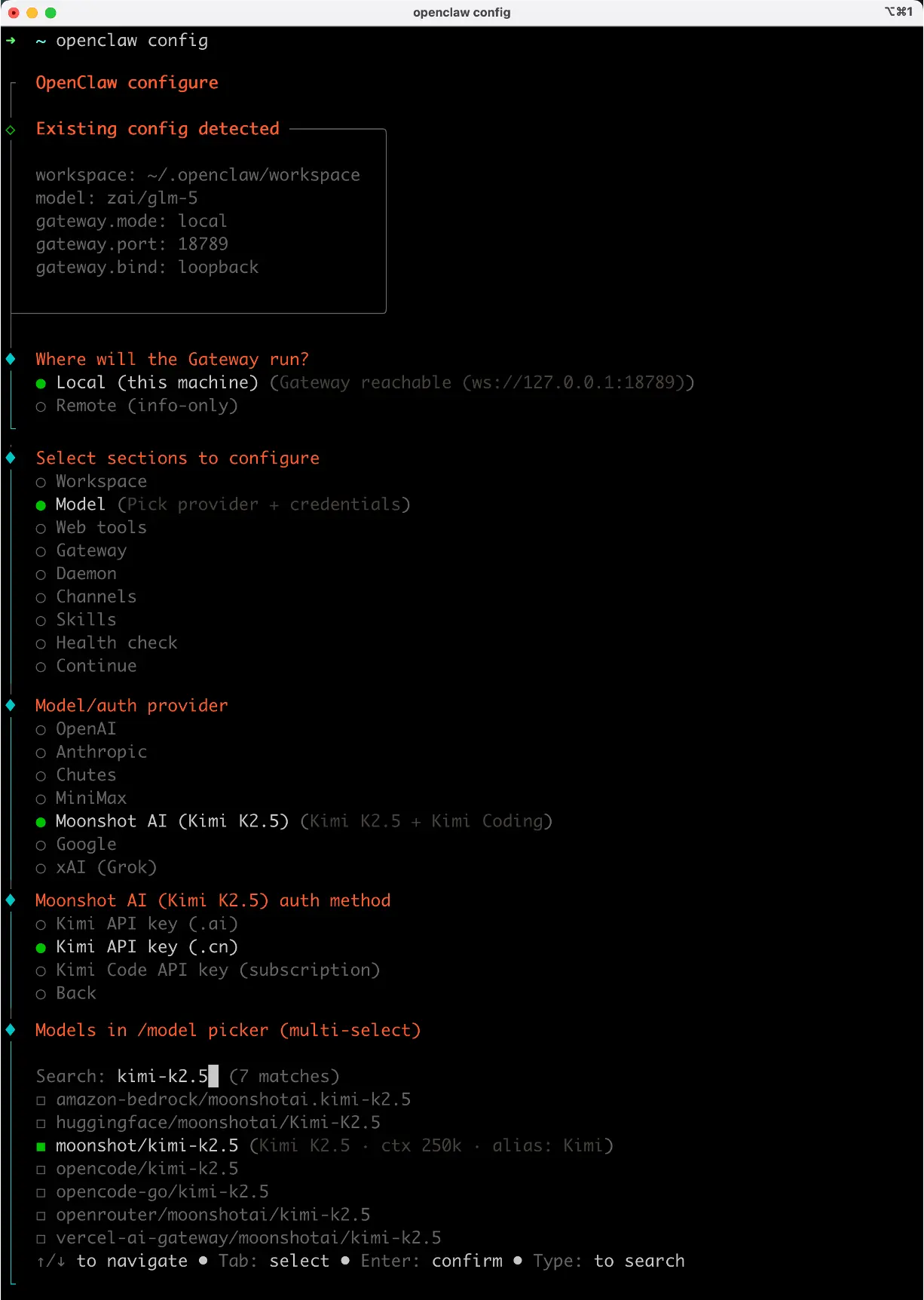Click the cyan diamond beside Model/auth provider

[x=11, y=705]
